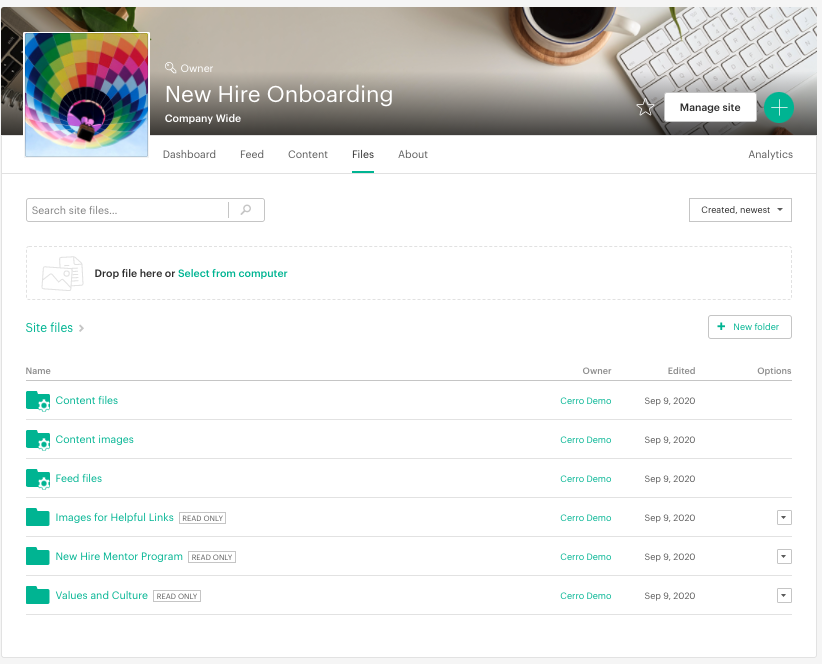Open the Options menu for Images for Helpful Links
This screenshot has height=664, width=822.
click(784, 517)
